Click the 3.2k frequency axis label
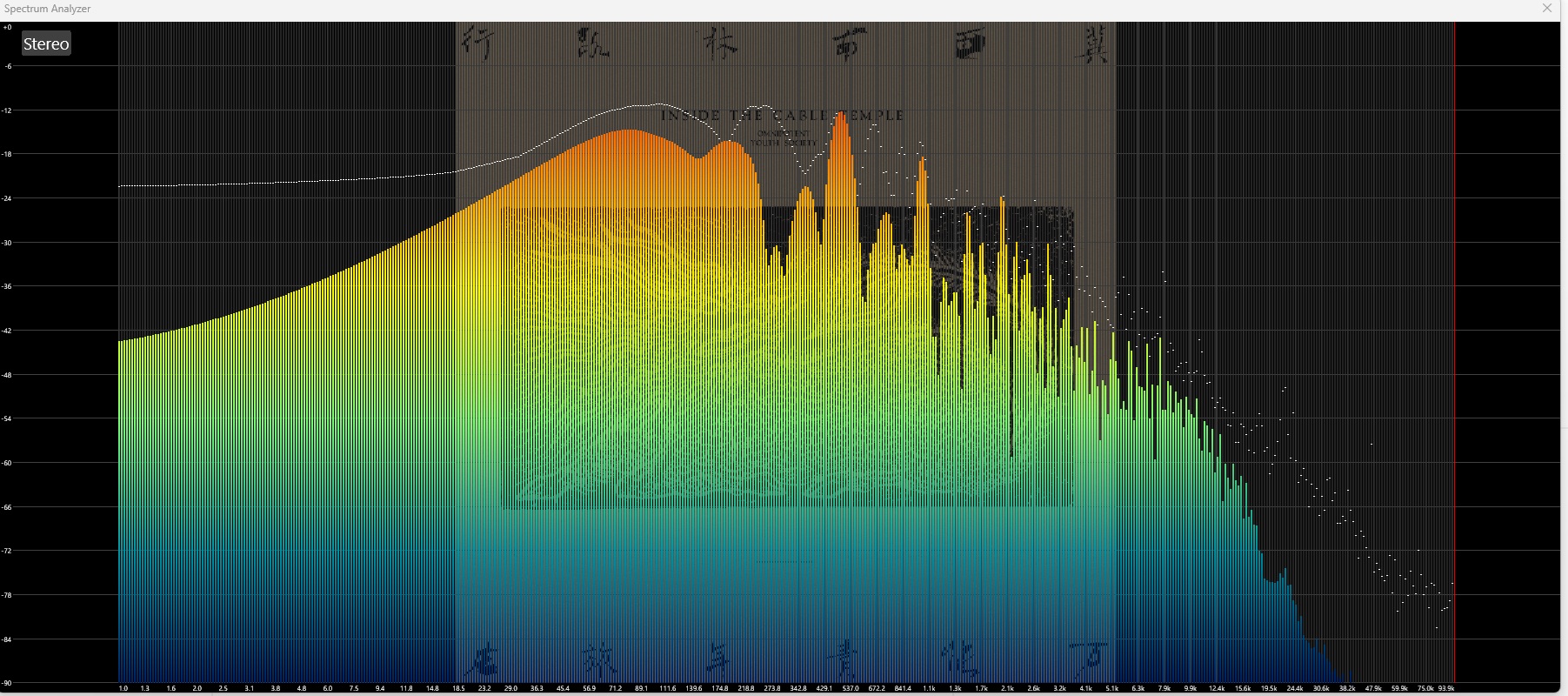This screenshot has height=696, width=1568. point(1059,688)
